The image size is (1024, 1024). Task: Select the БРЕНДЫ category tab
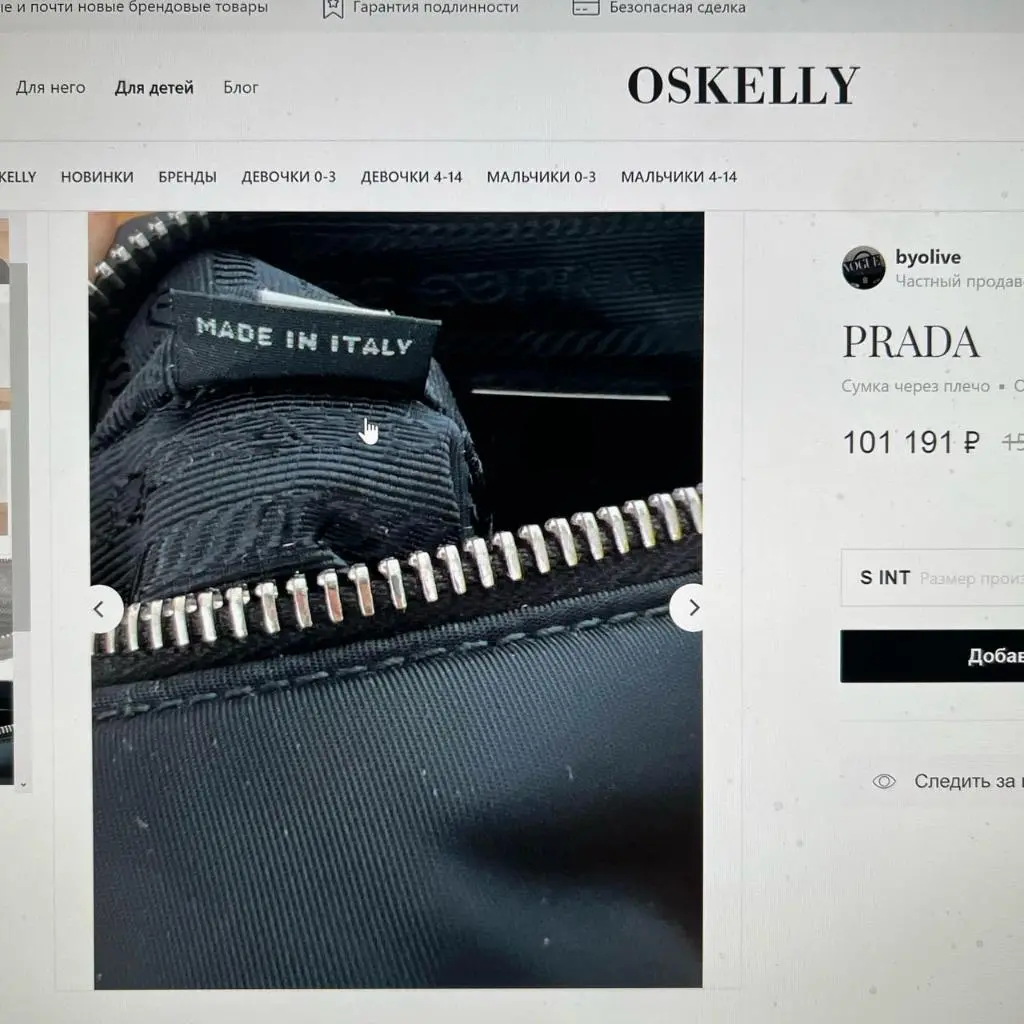coord(187,177)
